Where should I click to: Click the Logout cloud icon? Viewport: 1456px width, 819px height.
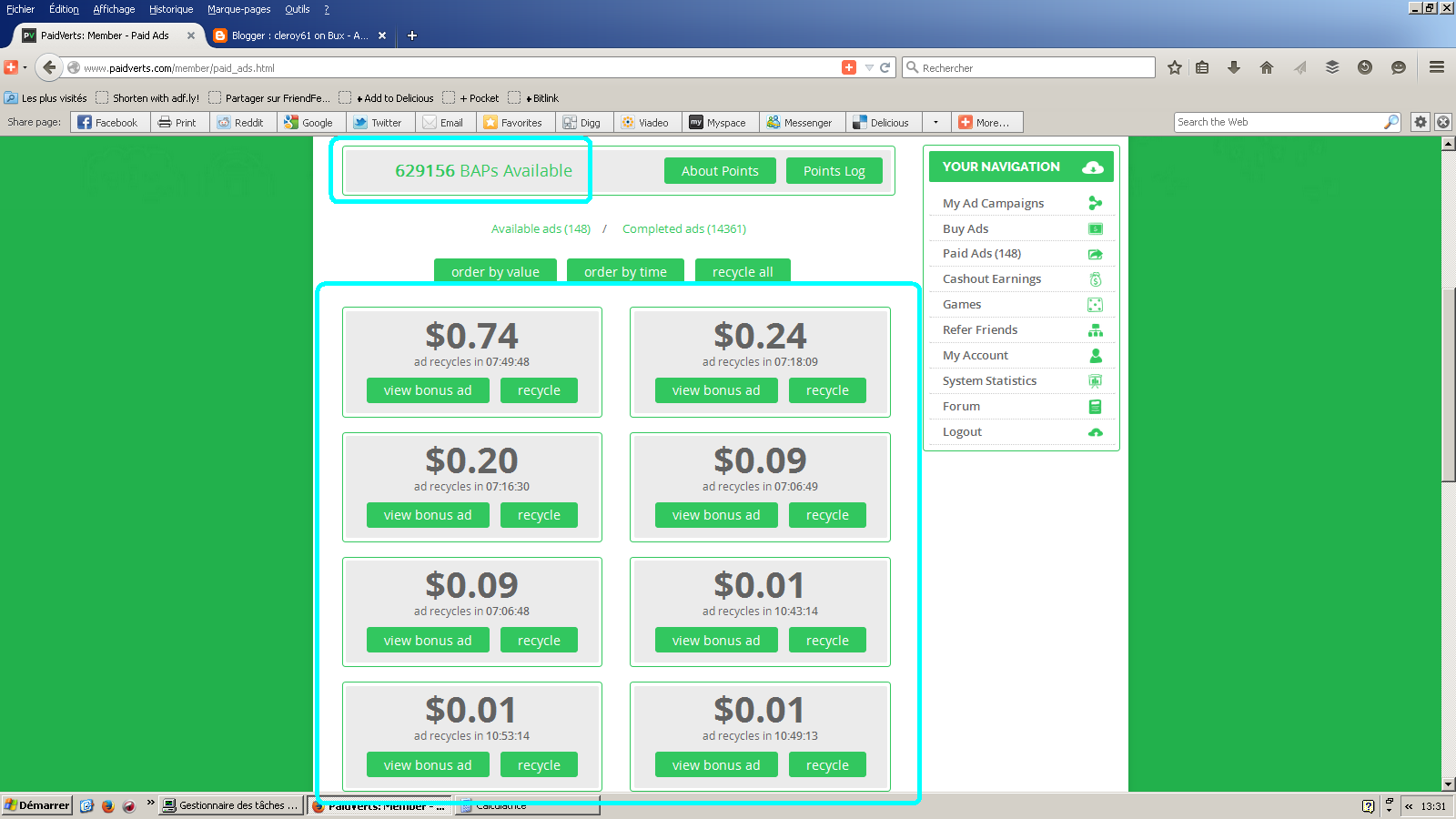[x=1096, y=432]
